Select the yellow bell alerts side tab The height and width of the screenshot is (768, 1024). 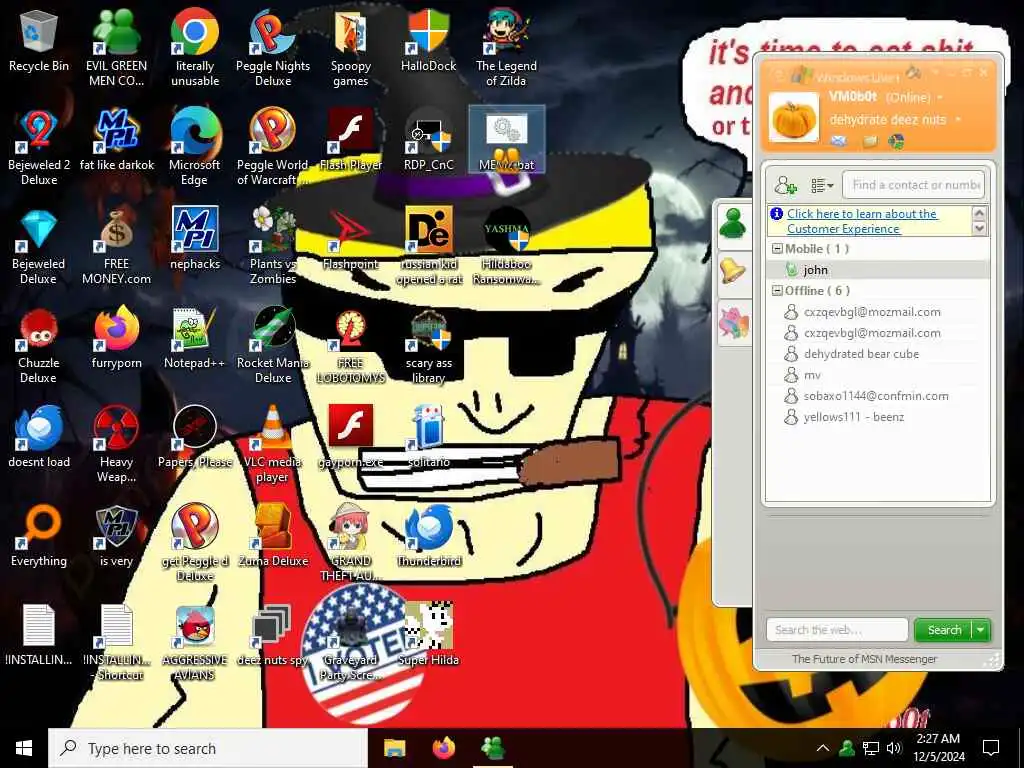pos(733,272)
